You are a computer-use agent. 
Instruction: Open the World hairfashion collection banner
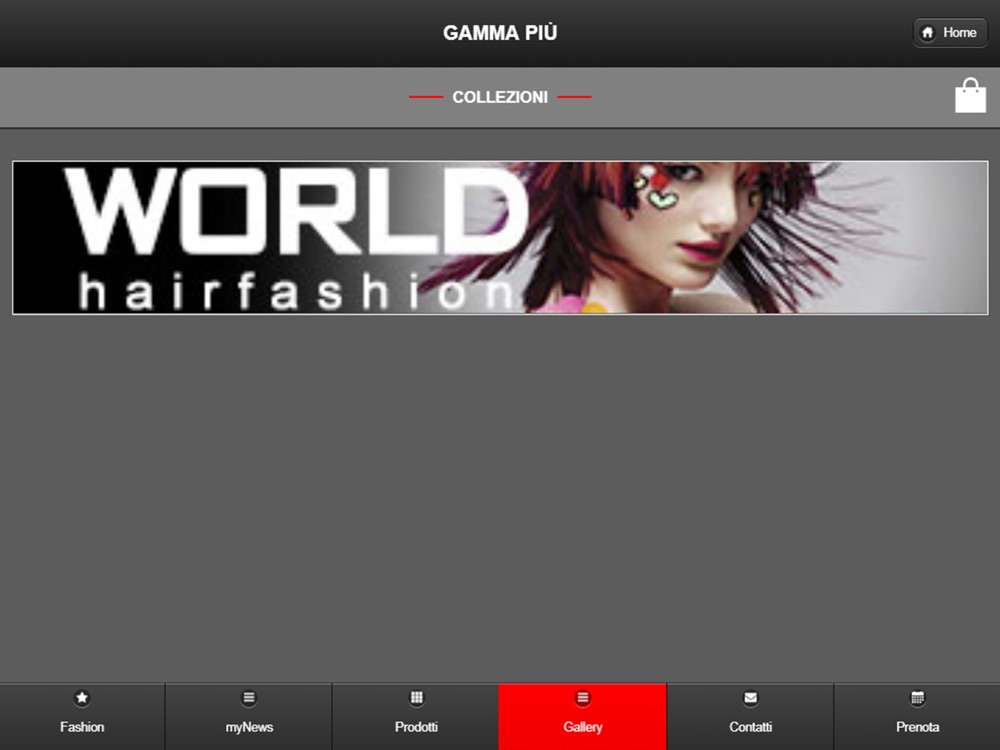point(500,237)
